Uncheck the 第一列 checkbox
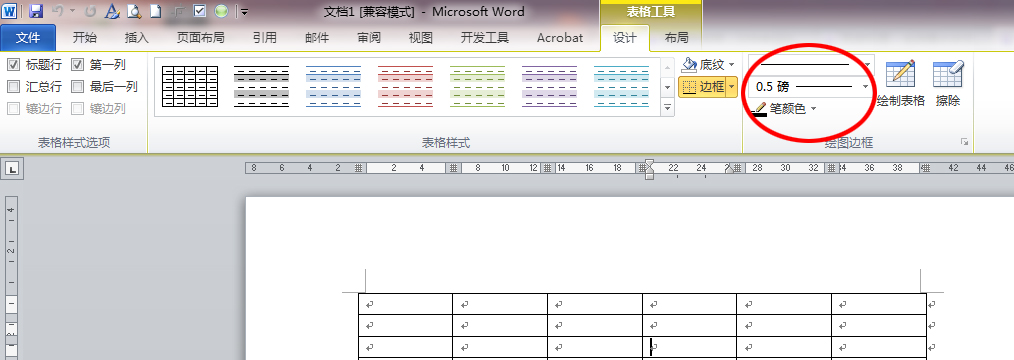This screenshot has height=360, width=1014. (78, 65)
